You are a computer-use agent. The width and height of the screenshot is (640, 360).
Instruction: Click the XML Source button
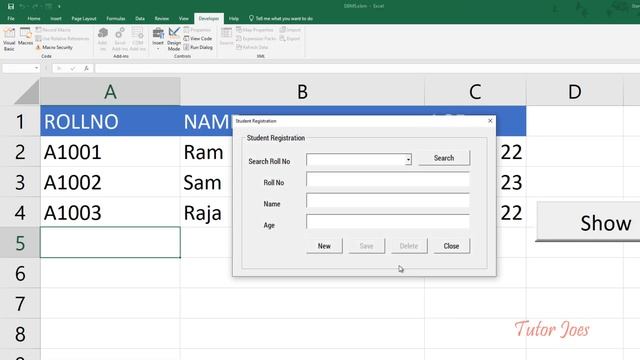[x=227, y=37]
